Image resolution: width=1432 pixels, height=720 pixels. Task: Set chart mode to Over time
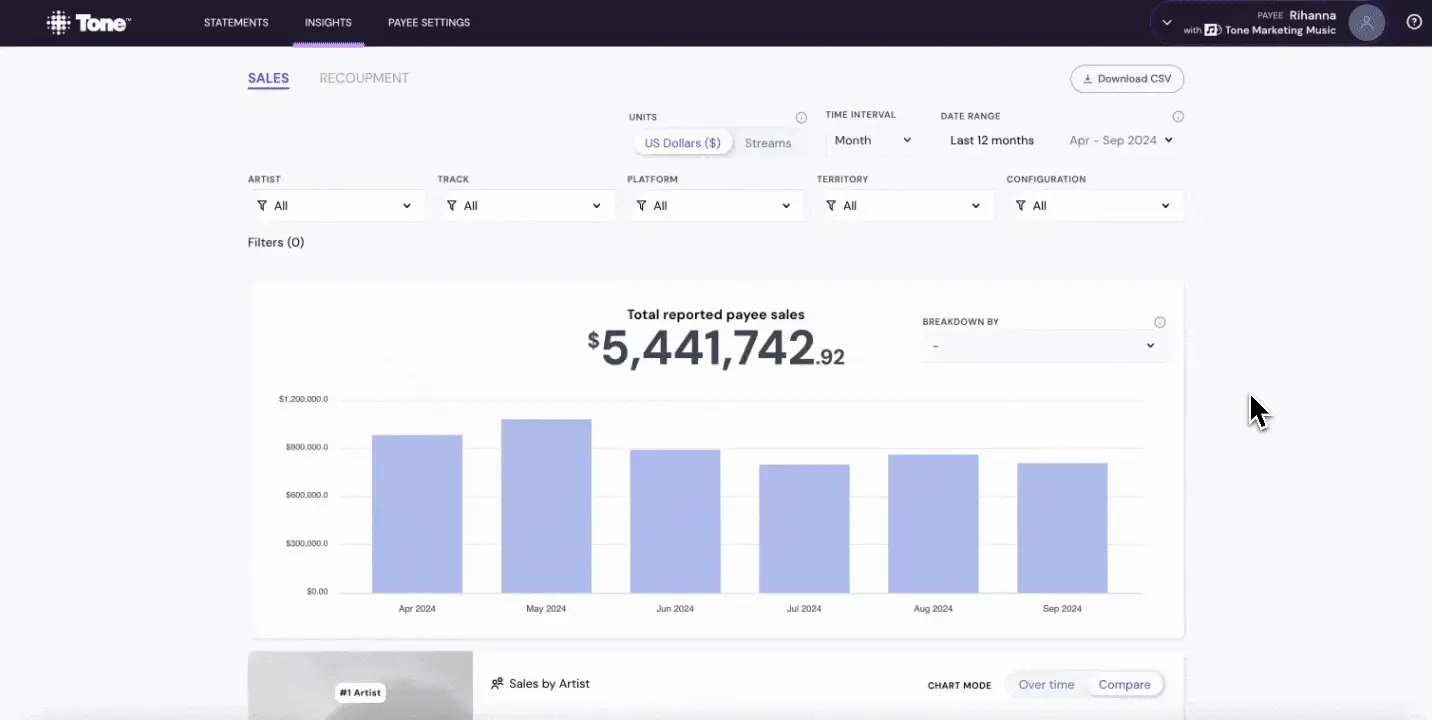click(x=1046, y=685)
